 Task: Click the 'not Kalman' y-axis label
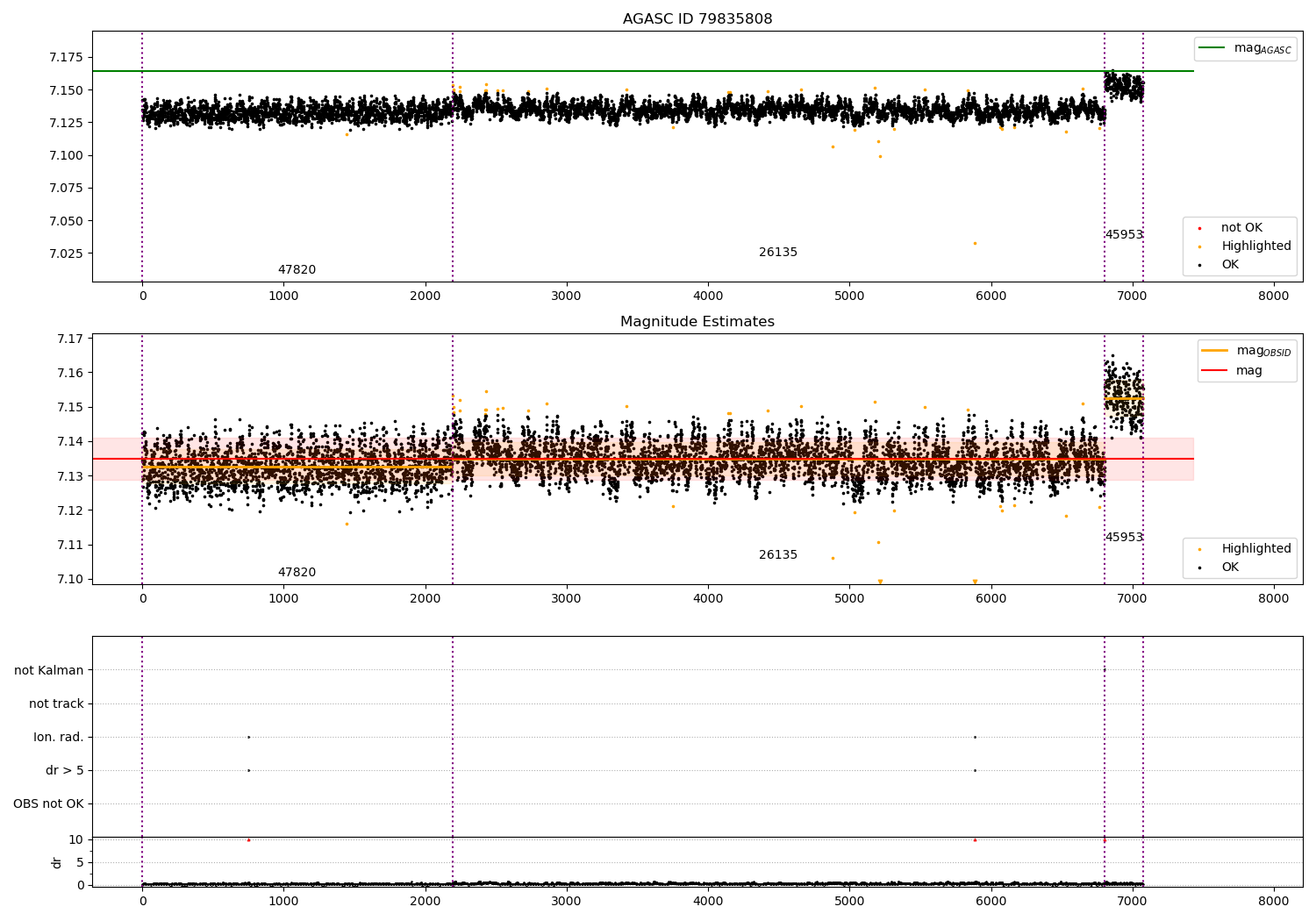click(x=49, y=670)
